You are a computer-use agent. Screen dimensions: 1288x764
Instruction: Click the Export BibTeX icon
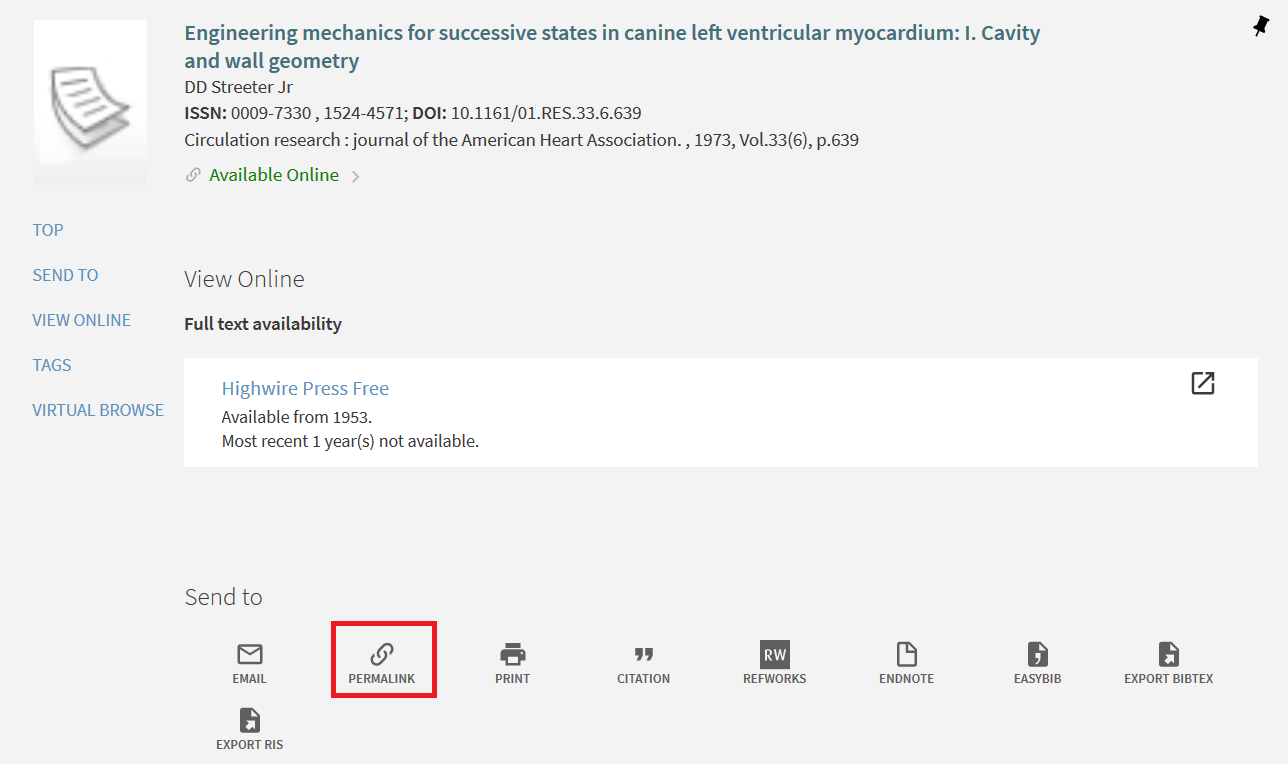[1169, 655]
